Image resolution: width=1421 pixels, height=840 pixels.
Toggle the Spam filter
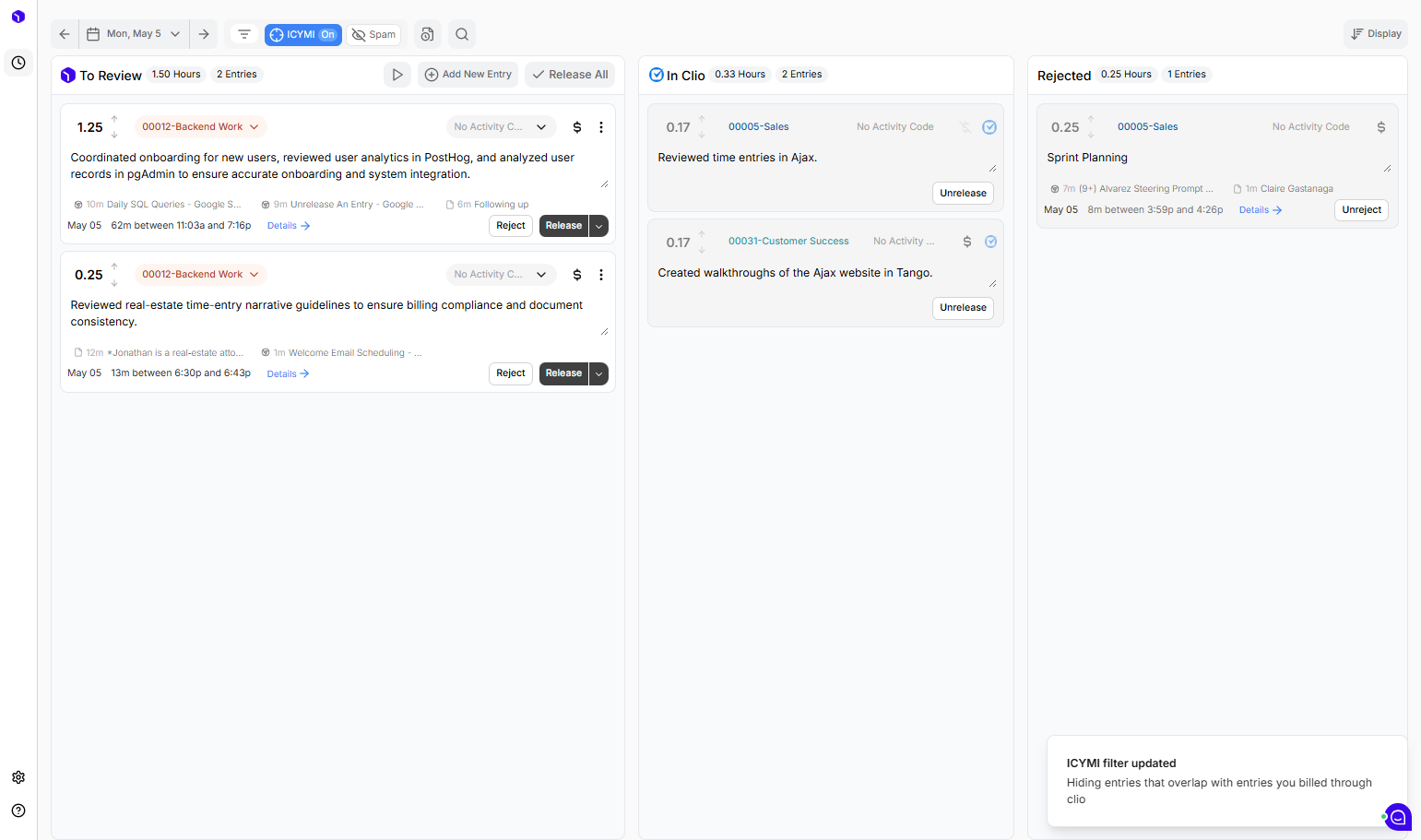coord(373,35)
